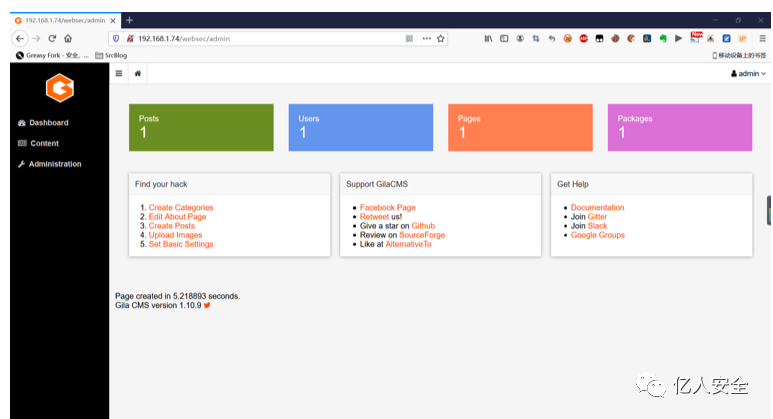The image size is (773, 419).
Task: Click the undo arrow extension icon
Action: (552, 38)
